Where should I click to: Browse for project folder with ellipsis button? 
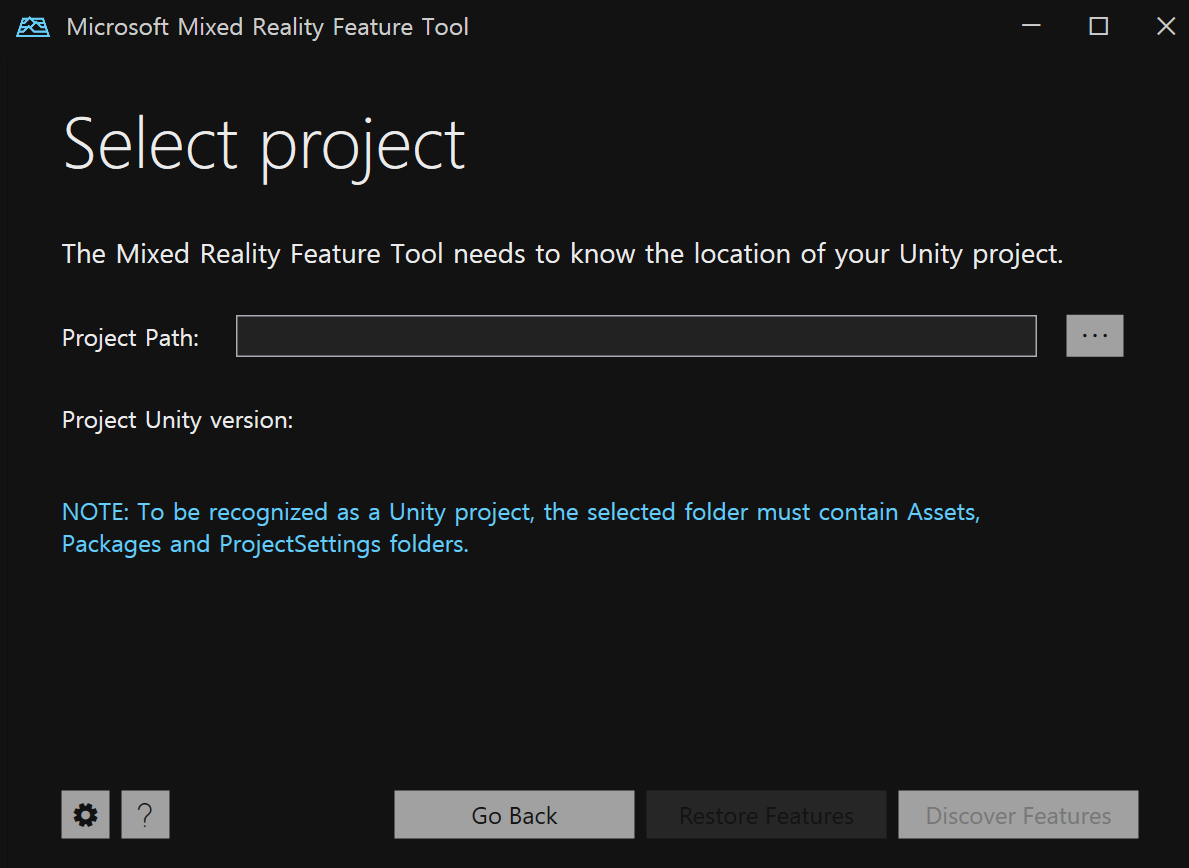pyautogui.click(x=1094, y=336)
